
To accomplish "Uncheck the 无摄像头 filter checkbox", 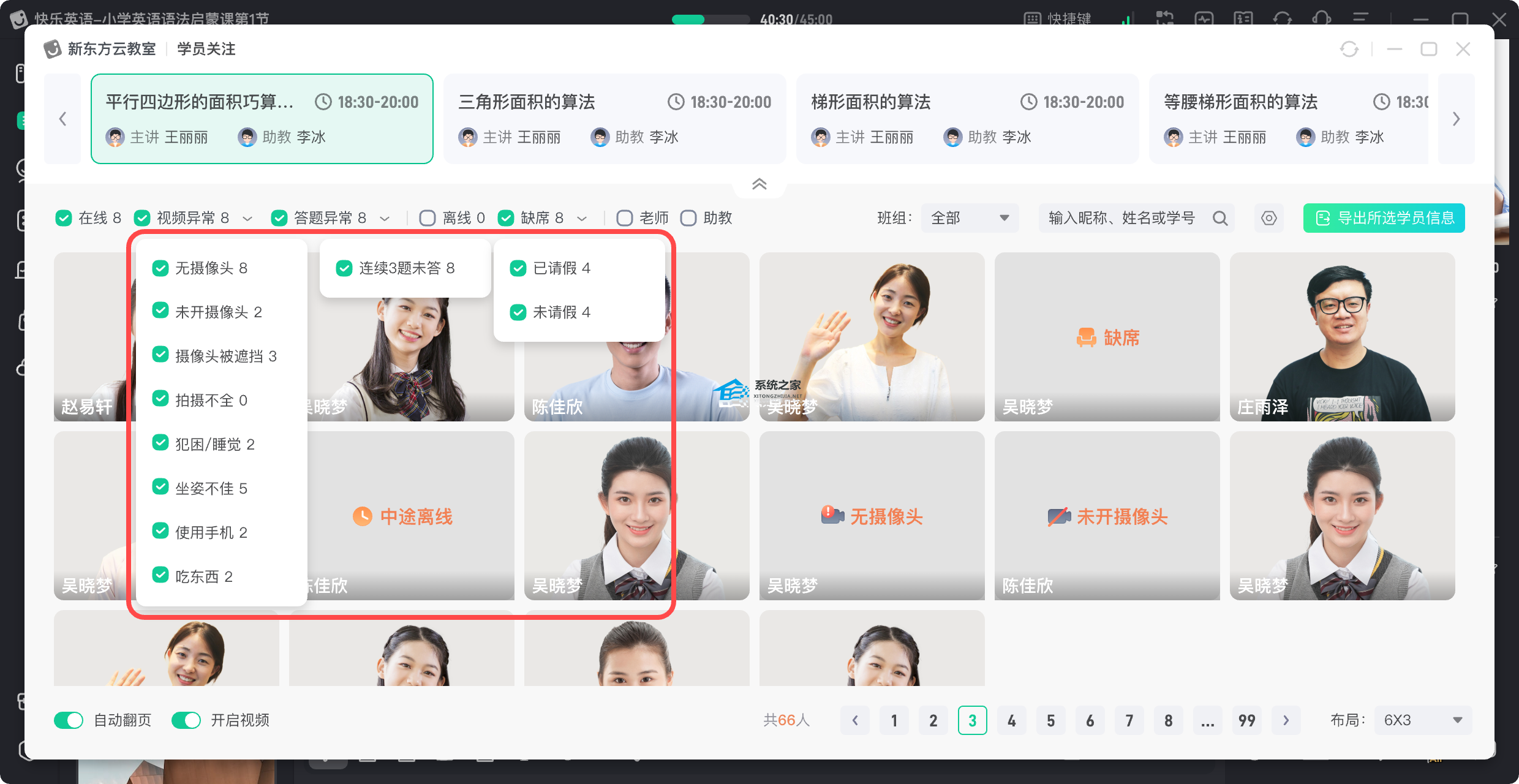I will 160,268.
